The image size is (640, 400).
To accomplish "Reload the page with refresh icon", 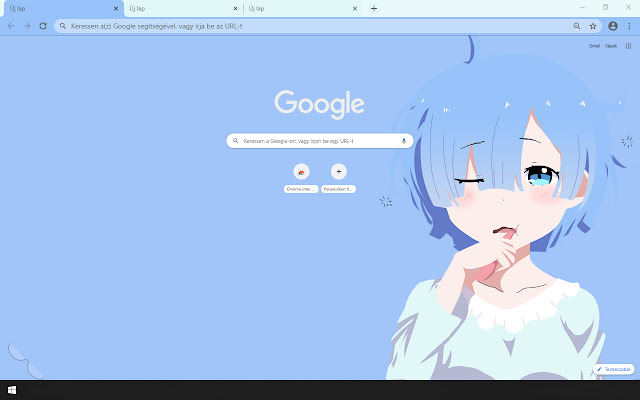I will click(43, 26).
